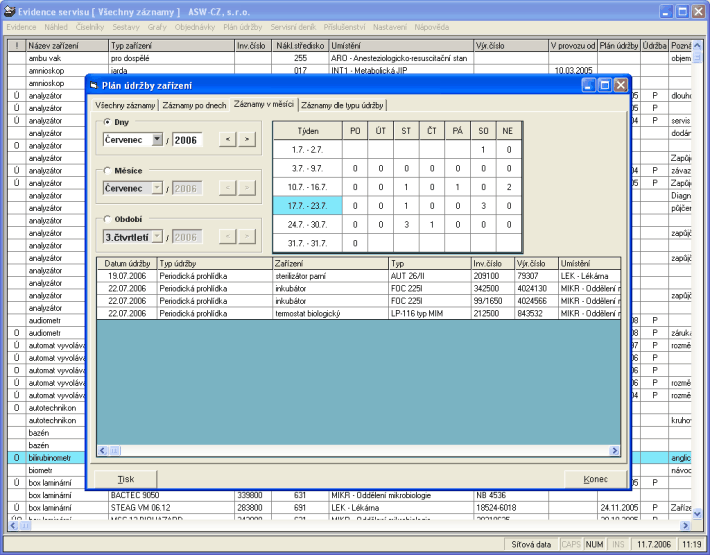Open the 3.čtvrtletí period dropdown
710x555 pixels.
pos(157,236)
